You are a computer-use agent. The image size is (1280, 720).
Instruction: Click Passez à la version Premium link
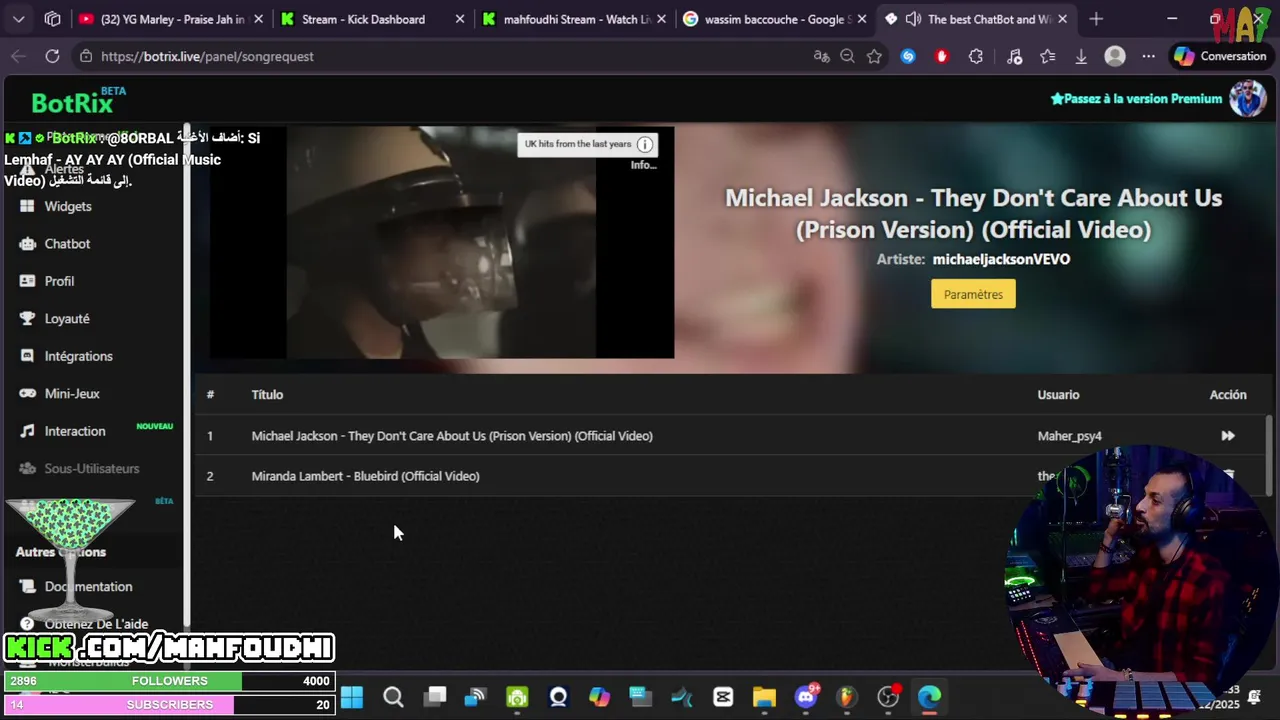(1136, 99)
